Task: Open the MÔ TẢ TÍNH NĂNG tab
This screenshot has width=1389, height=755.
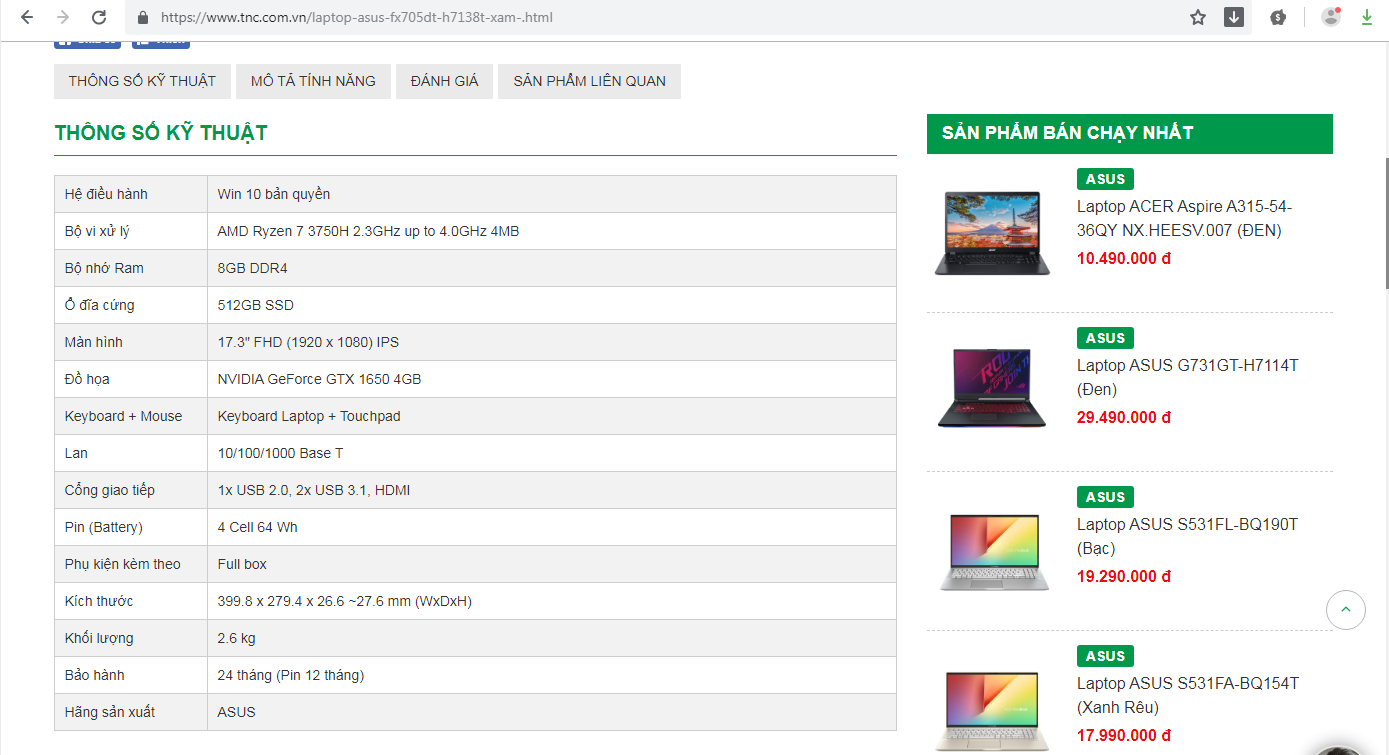Action: coord(313,81)
